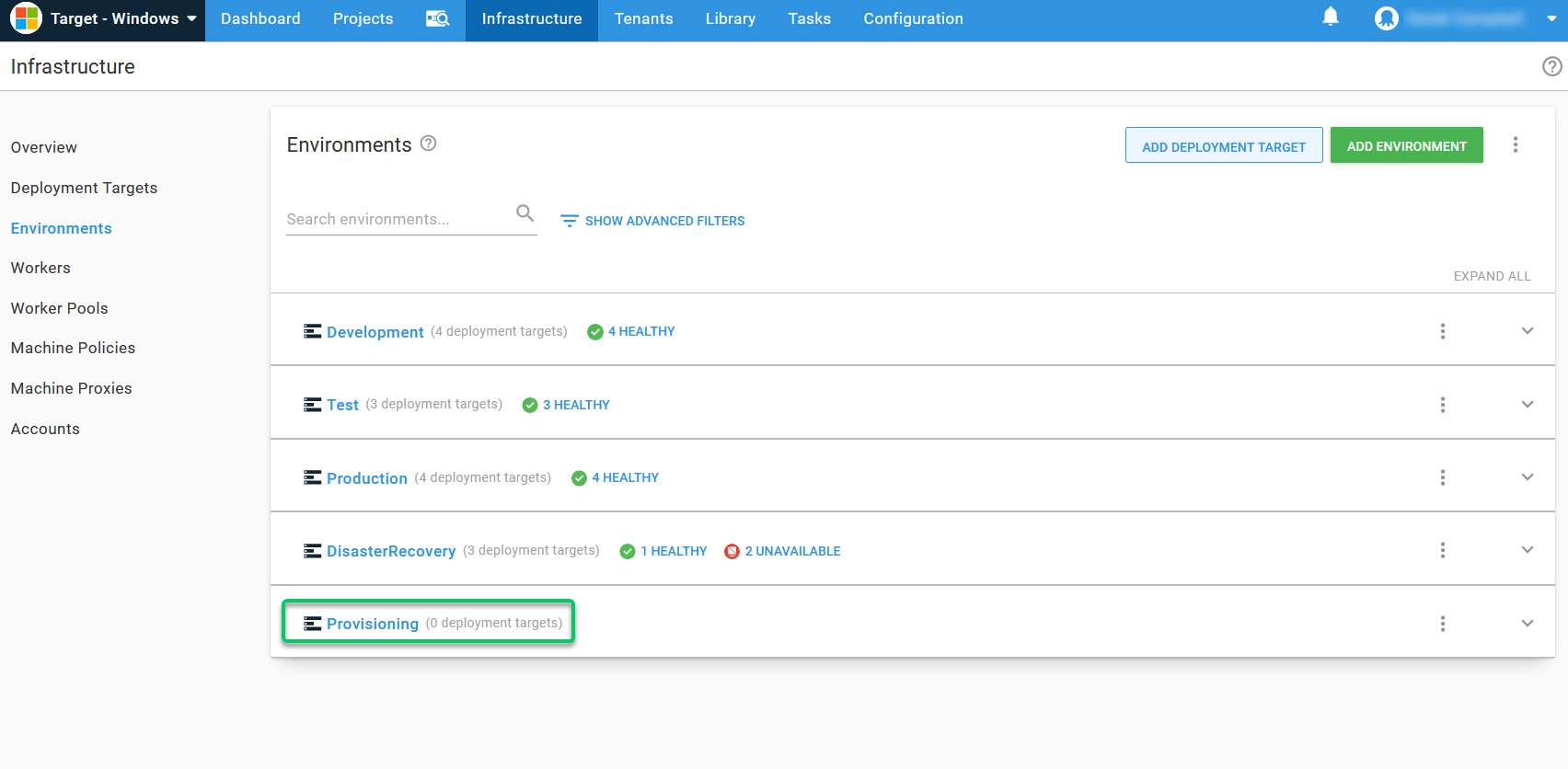Expand the Provisioning environment row
The height and width of the screenshot is (769, 1568).
tap(1527, 624)
